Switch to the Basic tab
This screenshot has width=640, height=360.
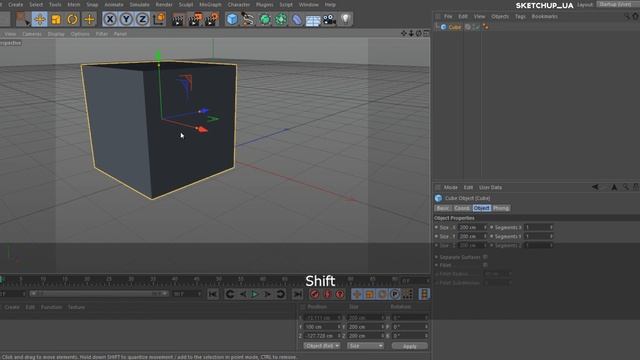point(443,208)
